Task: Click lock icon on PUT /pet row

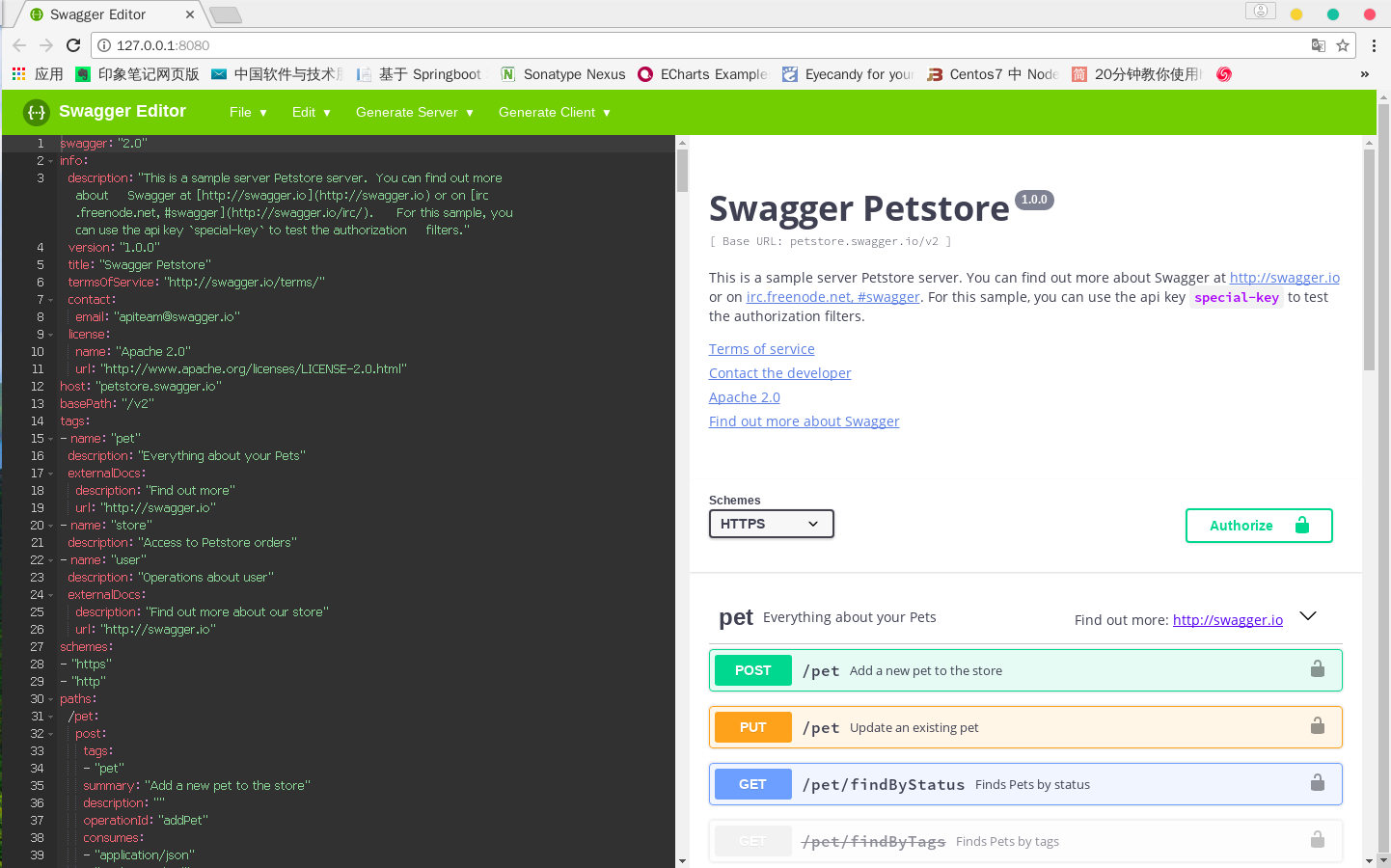Action: pos(1317,726)
